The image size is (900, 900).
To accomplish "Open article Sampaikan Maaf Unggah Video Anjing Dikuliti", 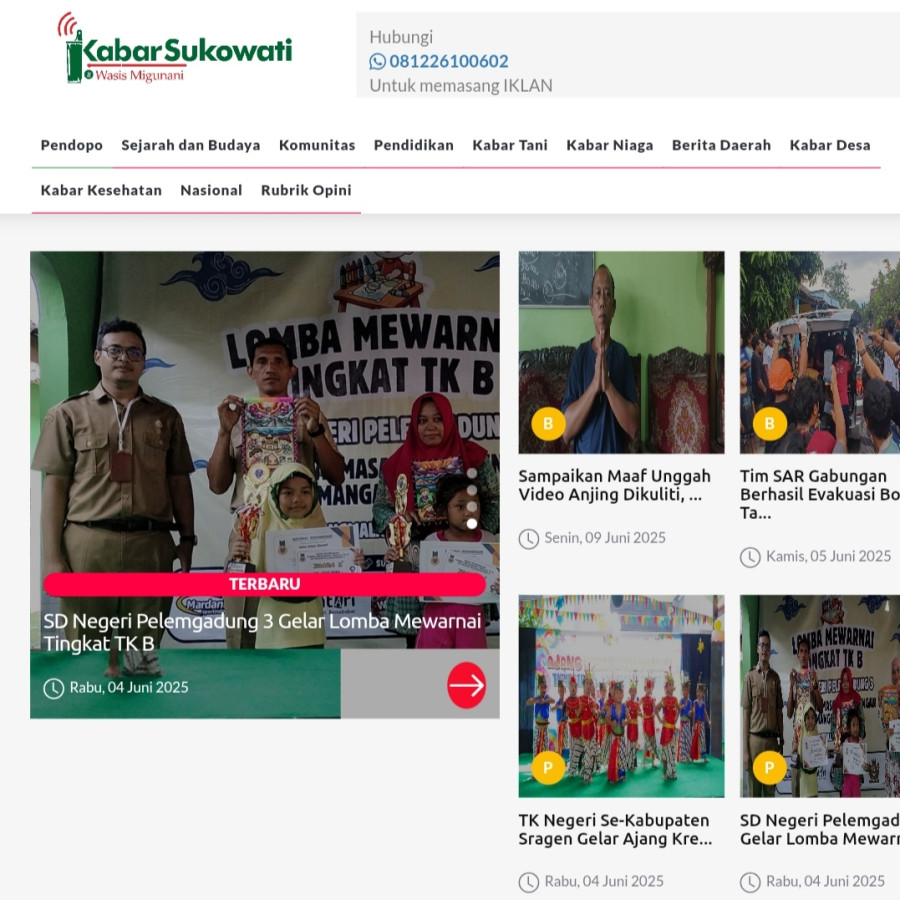I will (615, 485).
